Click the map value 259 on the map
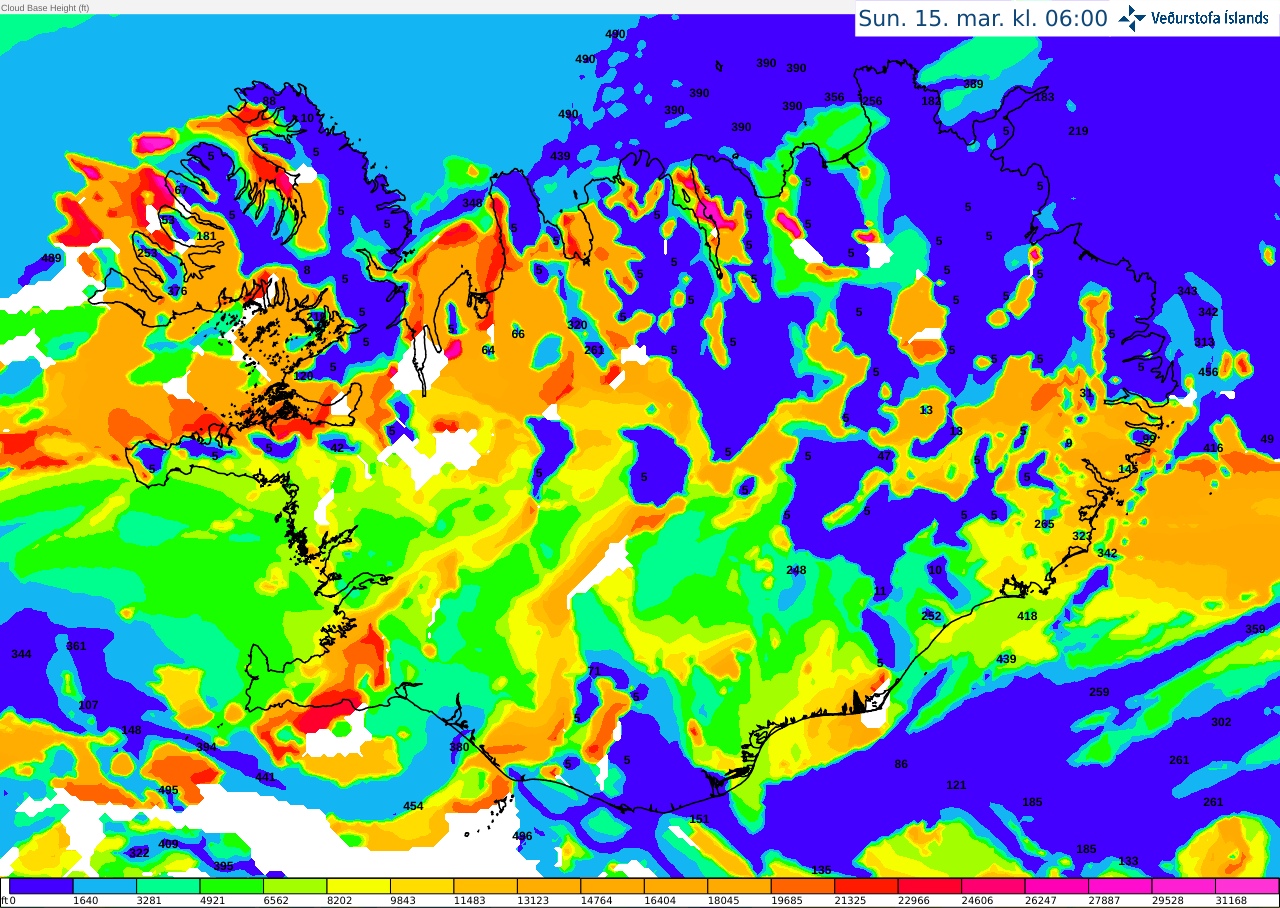 click(x=1099, y=692)
